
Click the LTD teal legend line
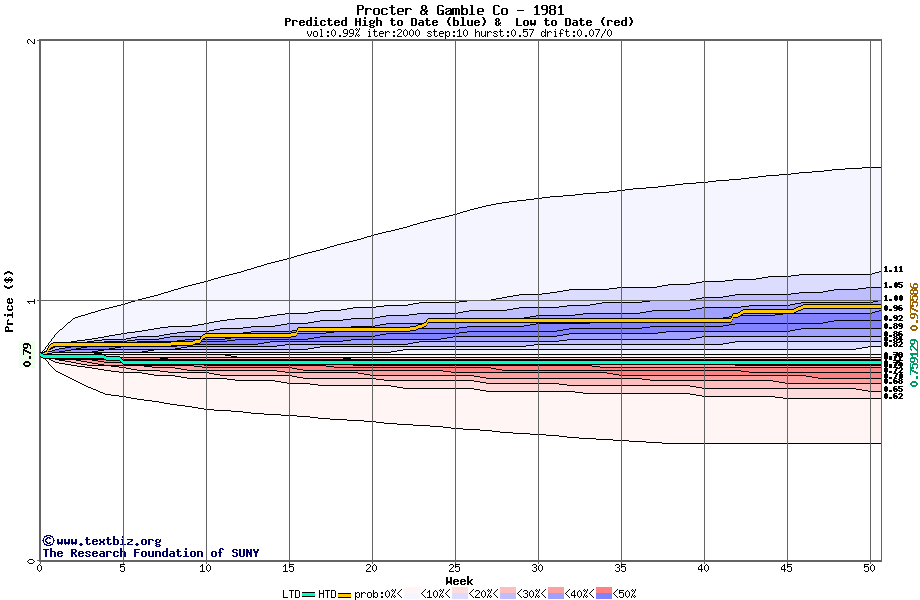(x=309, y=594)
